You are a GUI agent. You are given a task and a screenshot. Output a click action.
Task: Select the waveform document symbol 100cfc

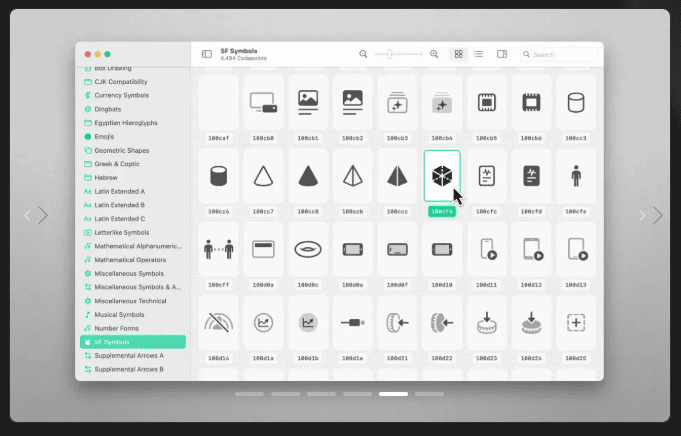point(486,176)
